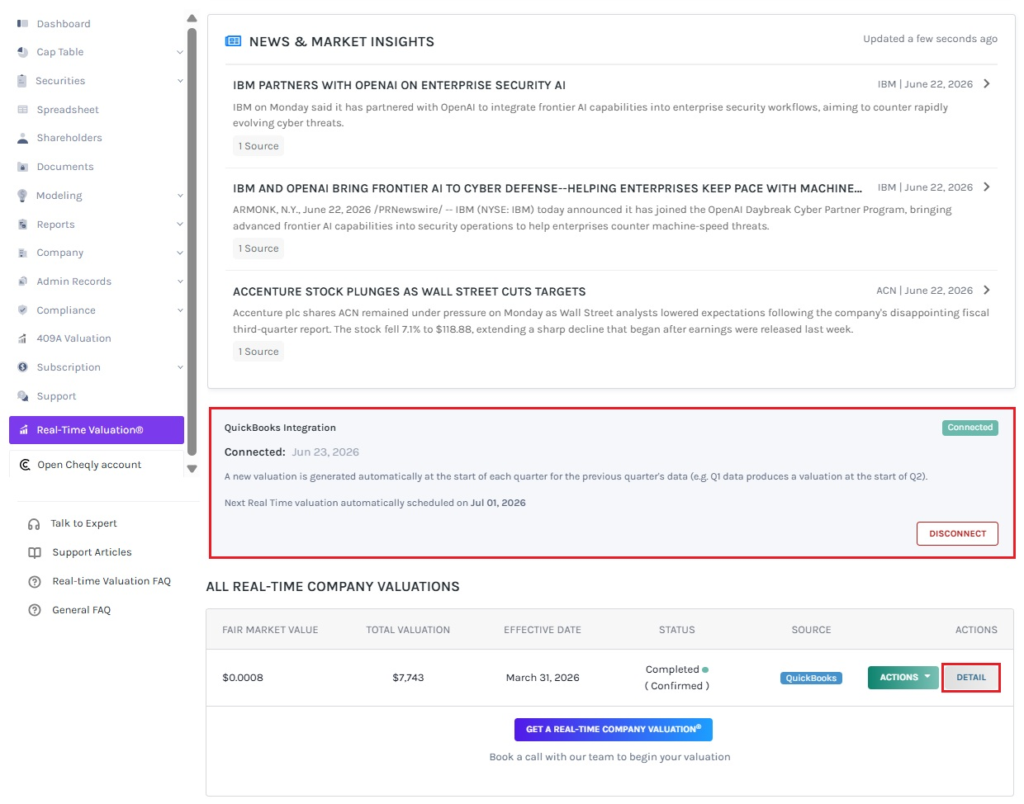Click the Real-time Valuation FAQ question icon
The height and width of the screenshot is (804, 1024).
35,581
